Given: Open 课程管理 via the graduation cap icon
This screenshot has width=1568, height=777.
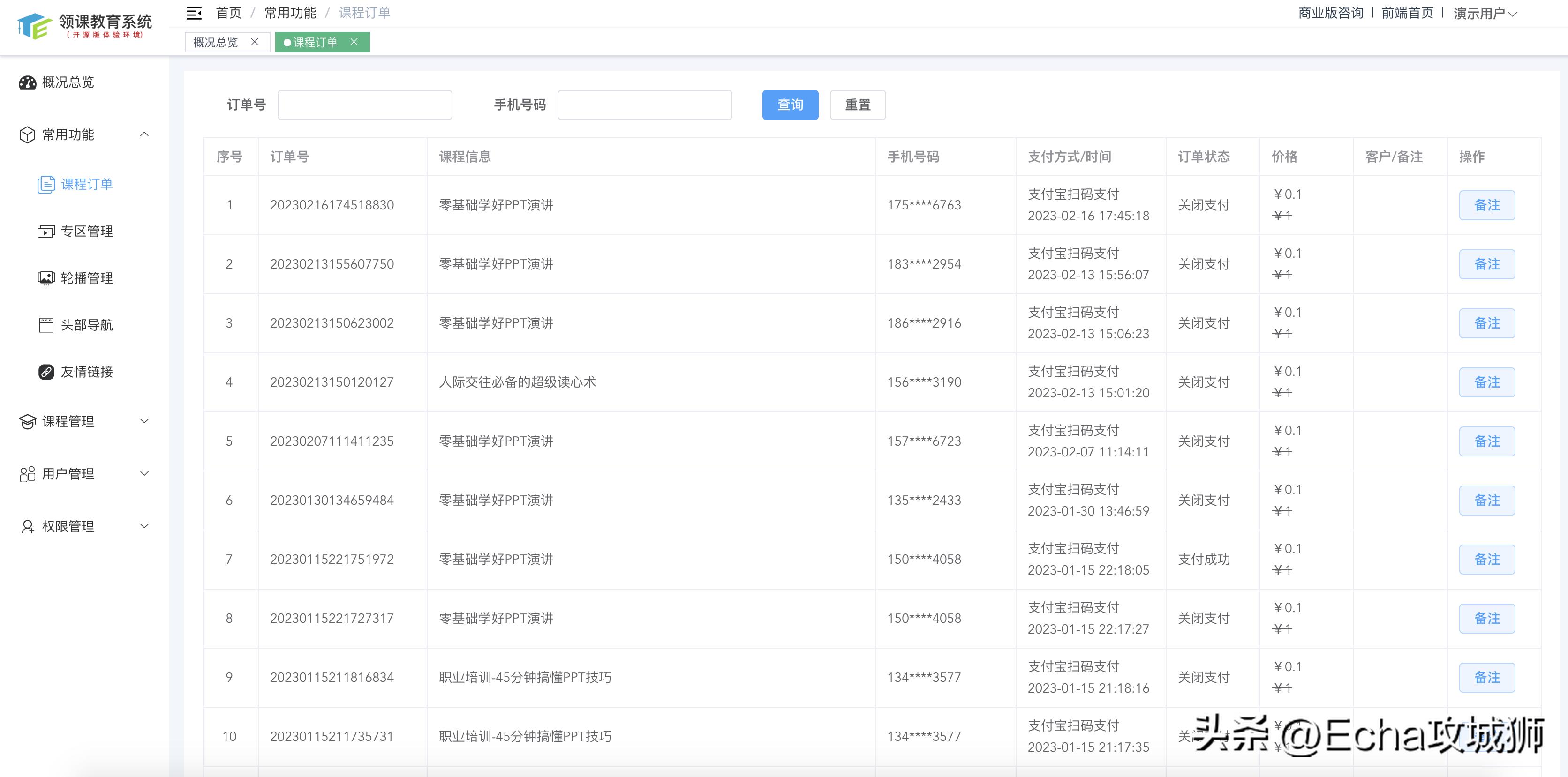Looking at the screenshot, I should pos(27,421).
